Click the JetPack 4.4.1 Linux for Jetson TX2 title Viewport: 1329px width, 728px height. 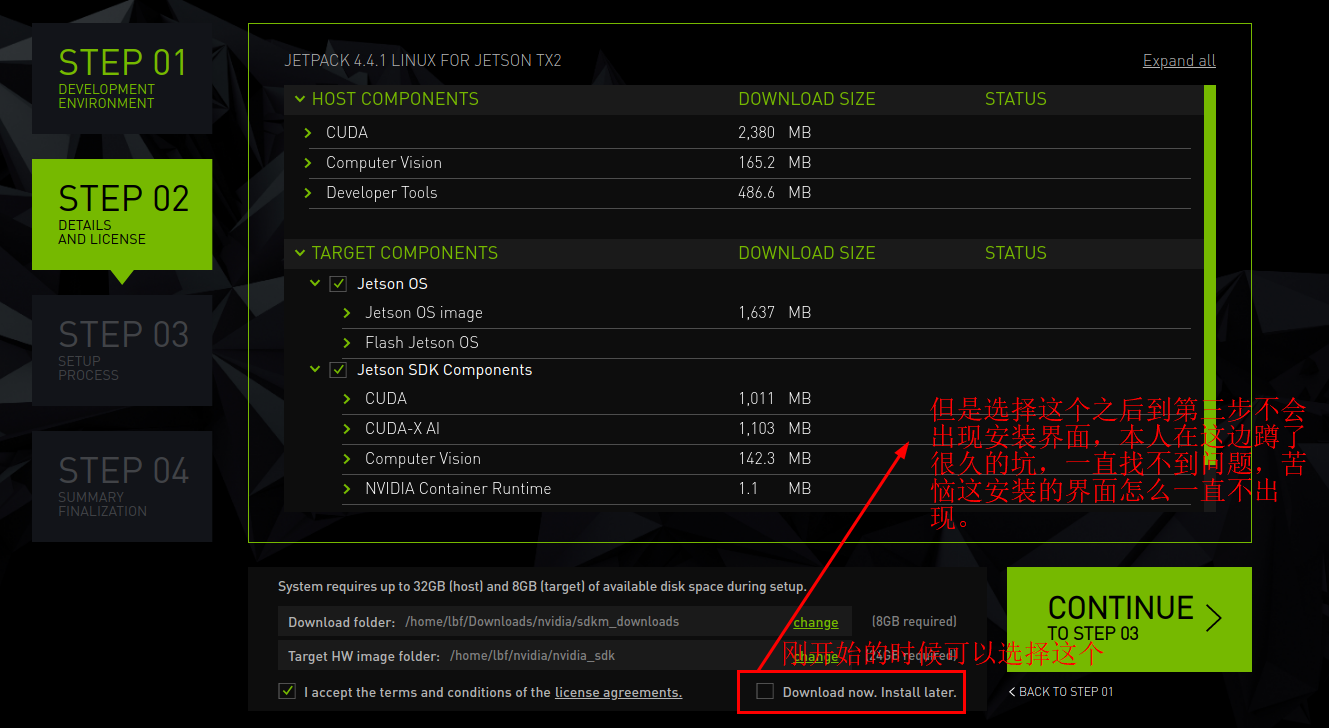(423, 60)
